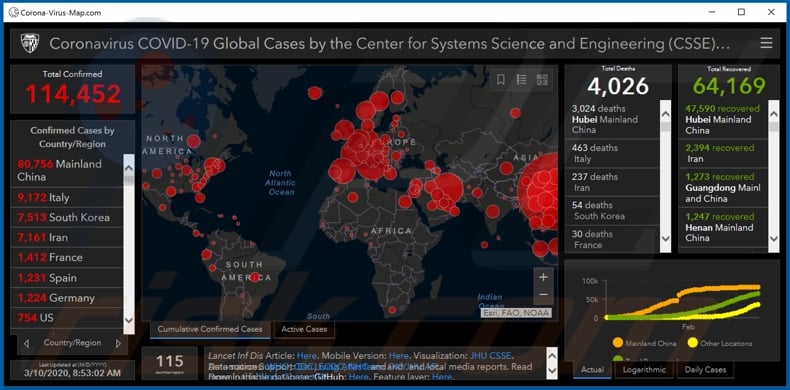This screenshot has width=790, height=390.
Task: Open the hamburger menu in the header
Action: (x=766, y=43)
